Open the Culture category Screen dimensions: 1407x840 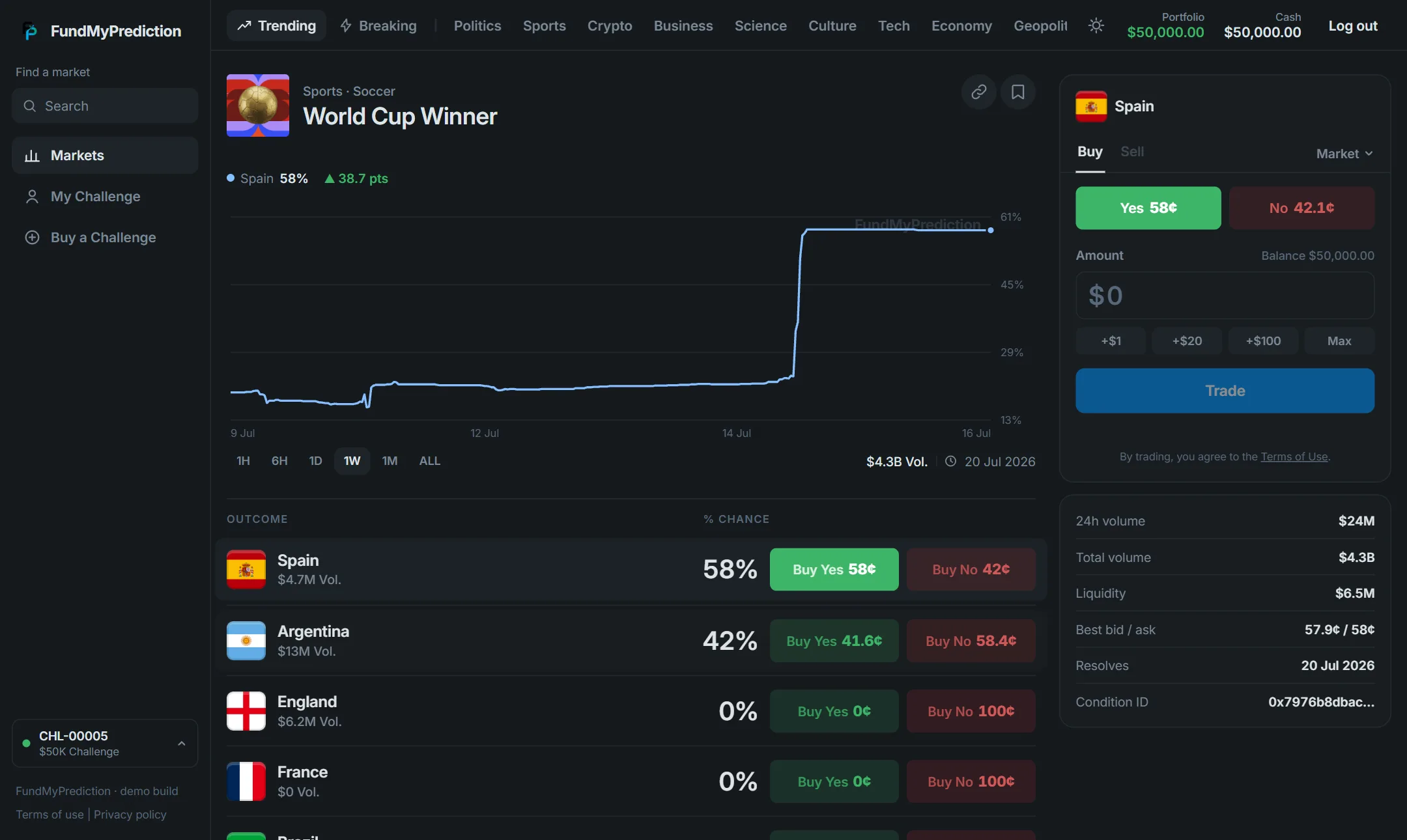832,25
